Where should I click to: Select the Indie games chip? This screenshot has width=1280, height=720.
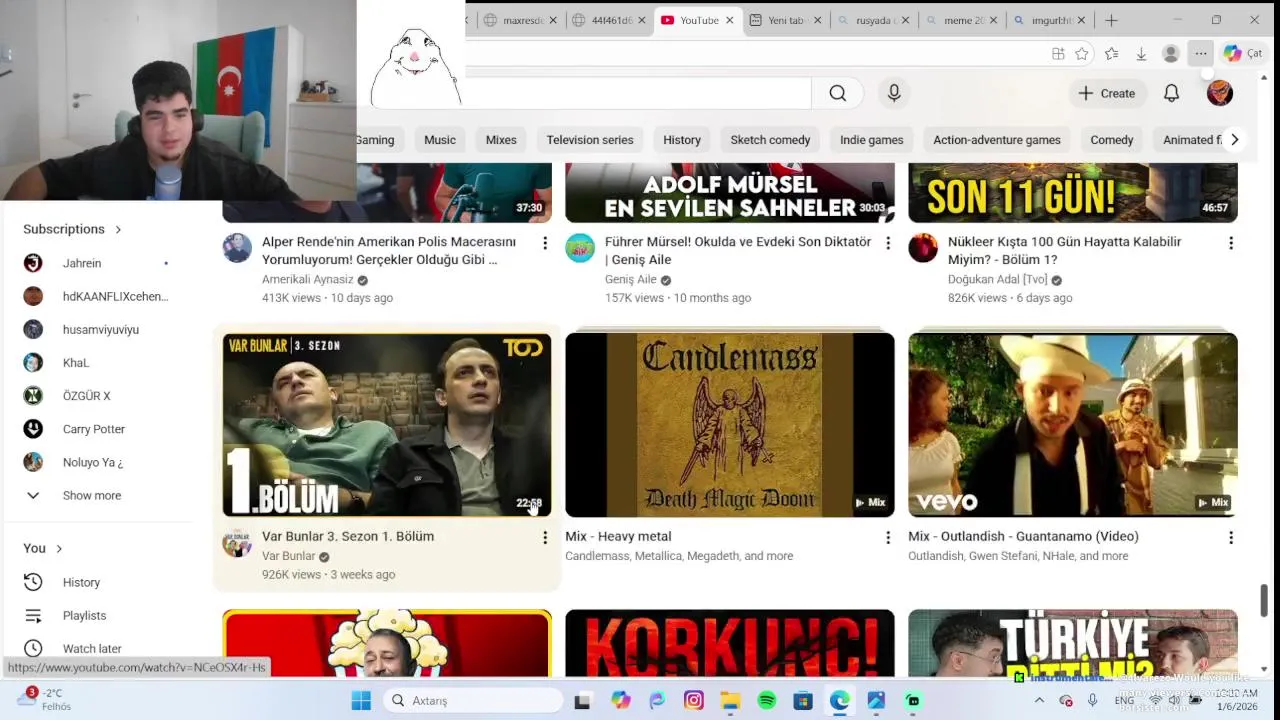coord(871,140)
